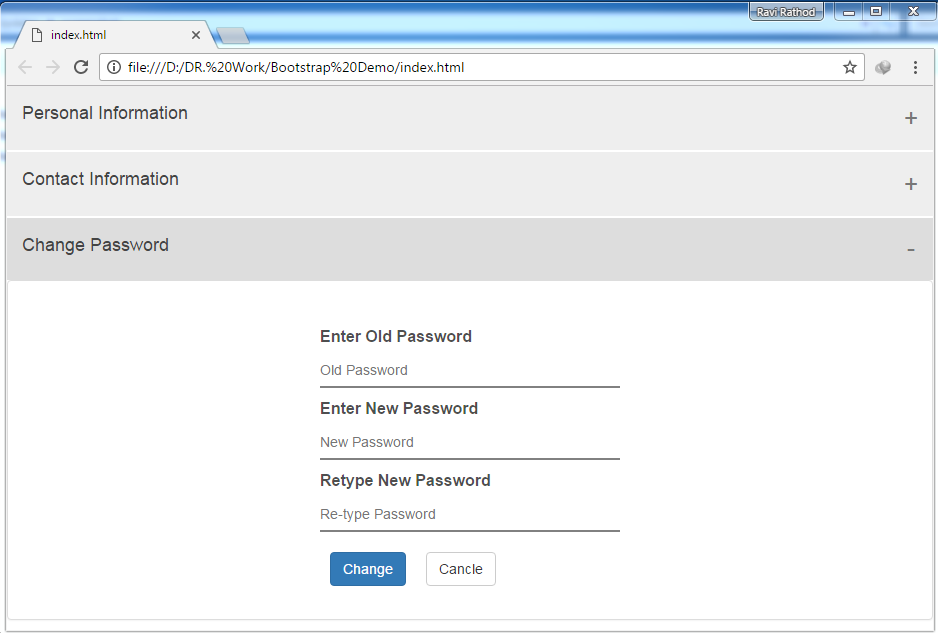Open the Chrome three-dot menu
The height and width of the screenshot is (633, 938).
[x=915, y=67]
